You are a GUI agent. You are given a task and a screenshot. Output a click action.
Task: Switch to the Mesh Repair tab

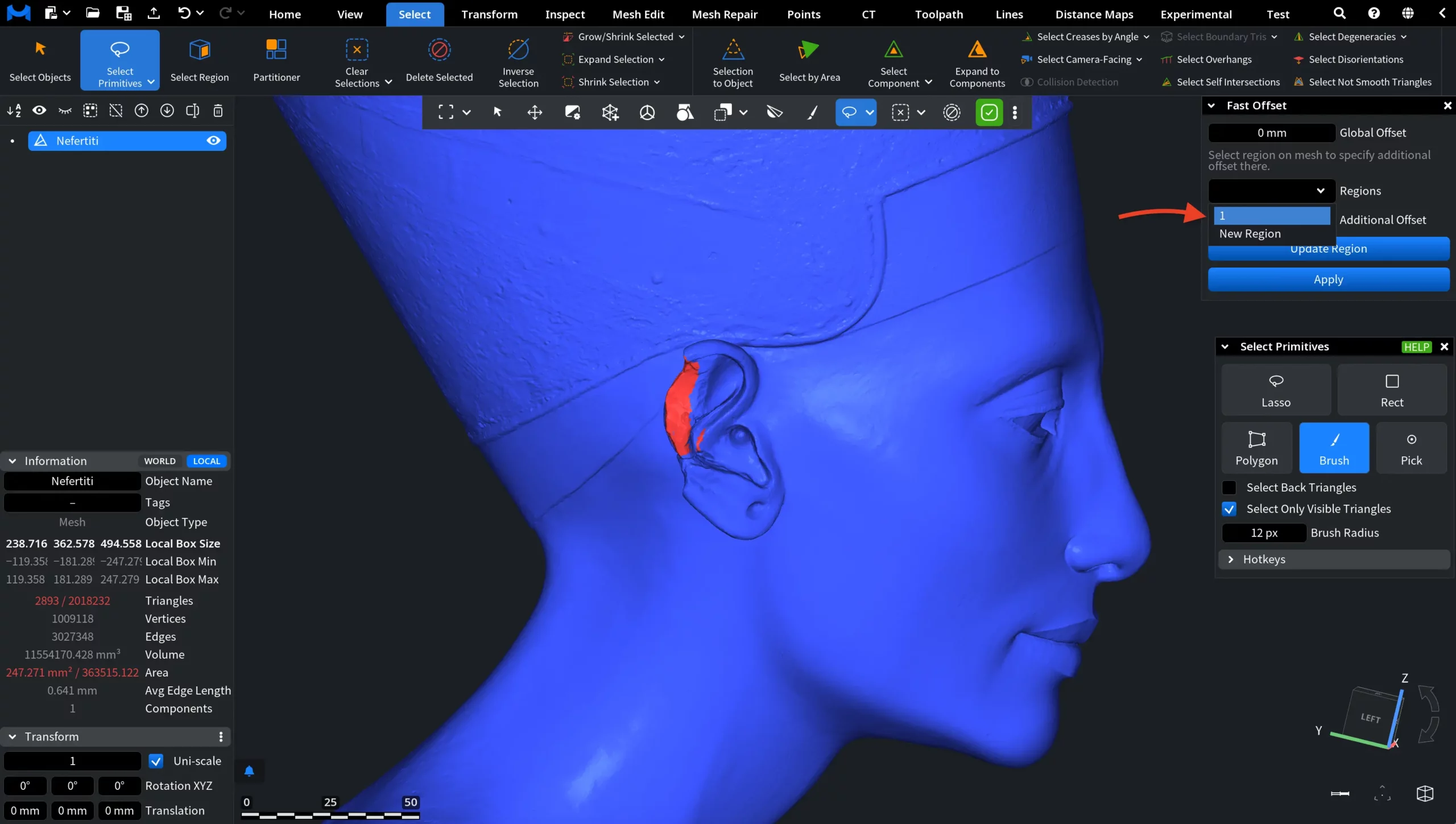click(x=725, y=14)
